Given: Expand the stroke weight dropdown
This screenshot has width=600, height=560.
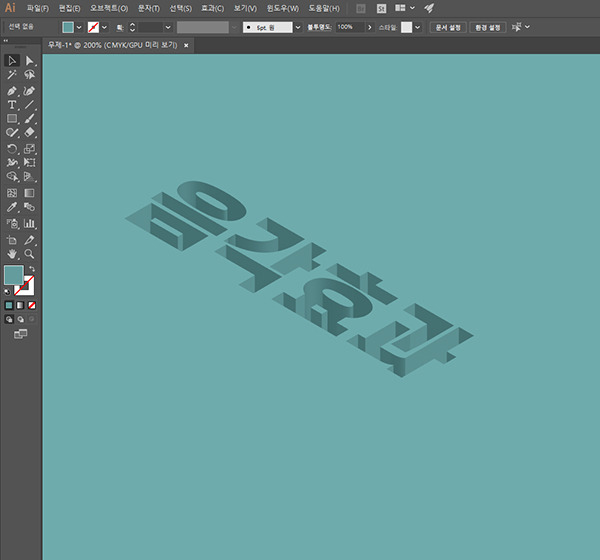Looking at the screenshot, I should click(168, 27).
